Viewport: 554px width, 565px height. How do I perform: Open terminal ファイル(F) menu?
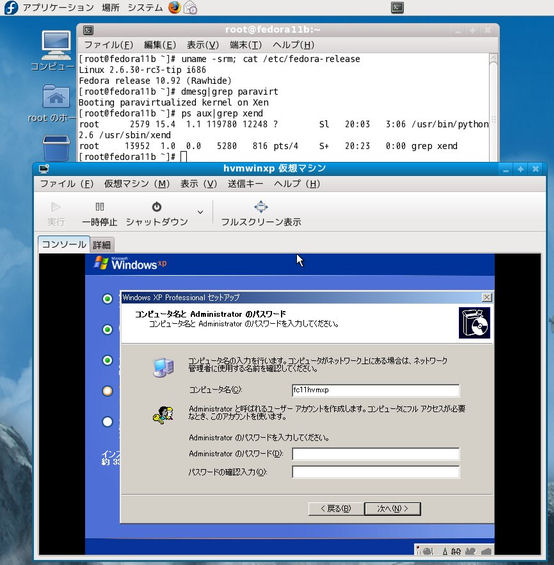pos(108,45)
